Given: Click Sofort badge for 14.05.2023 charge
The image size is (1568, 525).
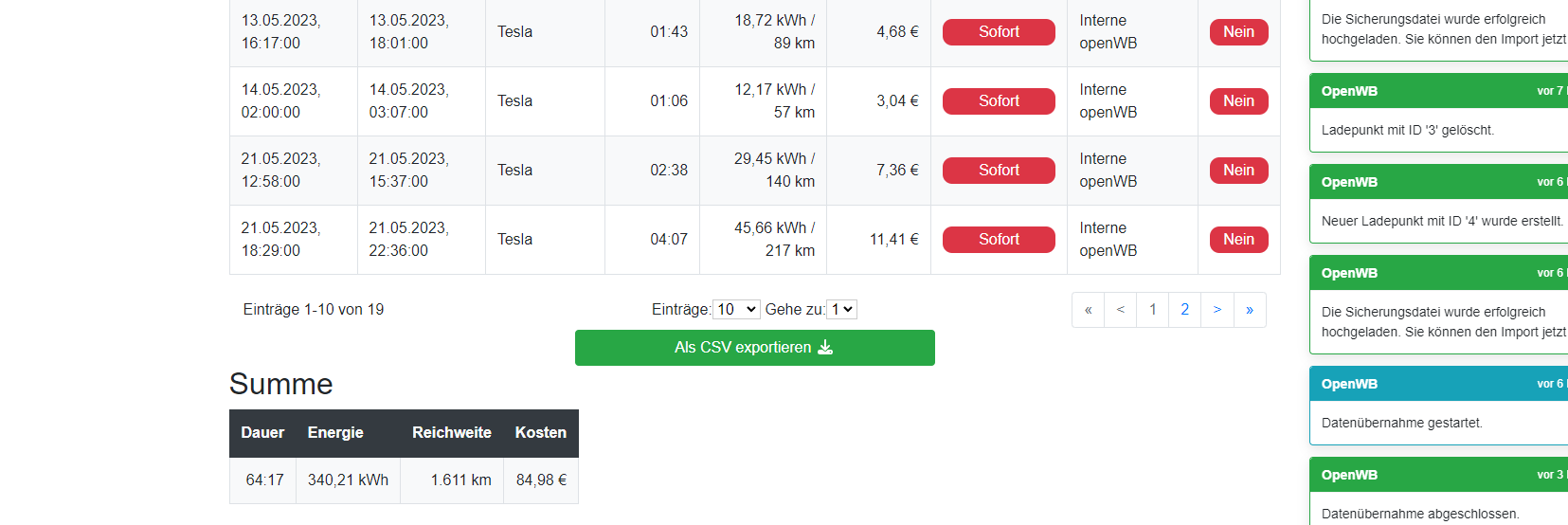Looking at the screenshot, I should 999,101.
